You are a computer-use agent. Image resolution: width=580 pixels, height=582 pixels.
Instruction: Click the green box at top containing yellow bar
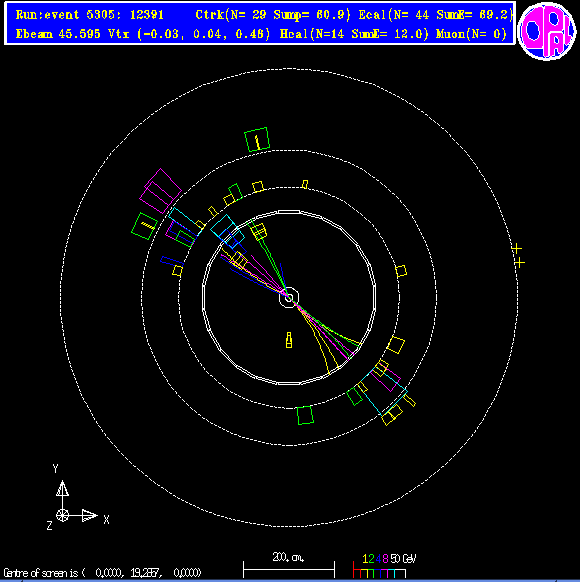click(257, 140)
